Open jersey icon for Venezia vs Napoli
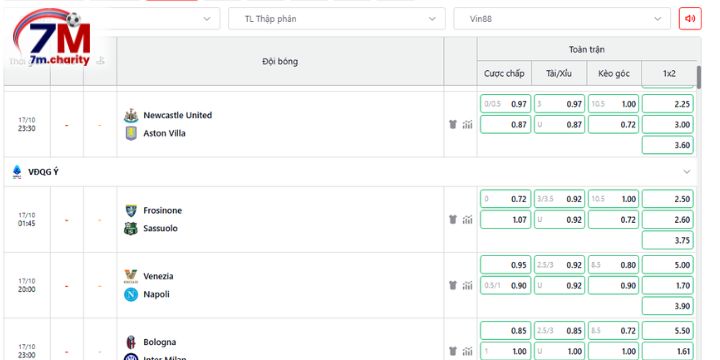Image resolution: width=720 pixels, height=360 pixels. tap(453, 286)
